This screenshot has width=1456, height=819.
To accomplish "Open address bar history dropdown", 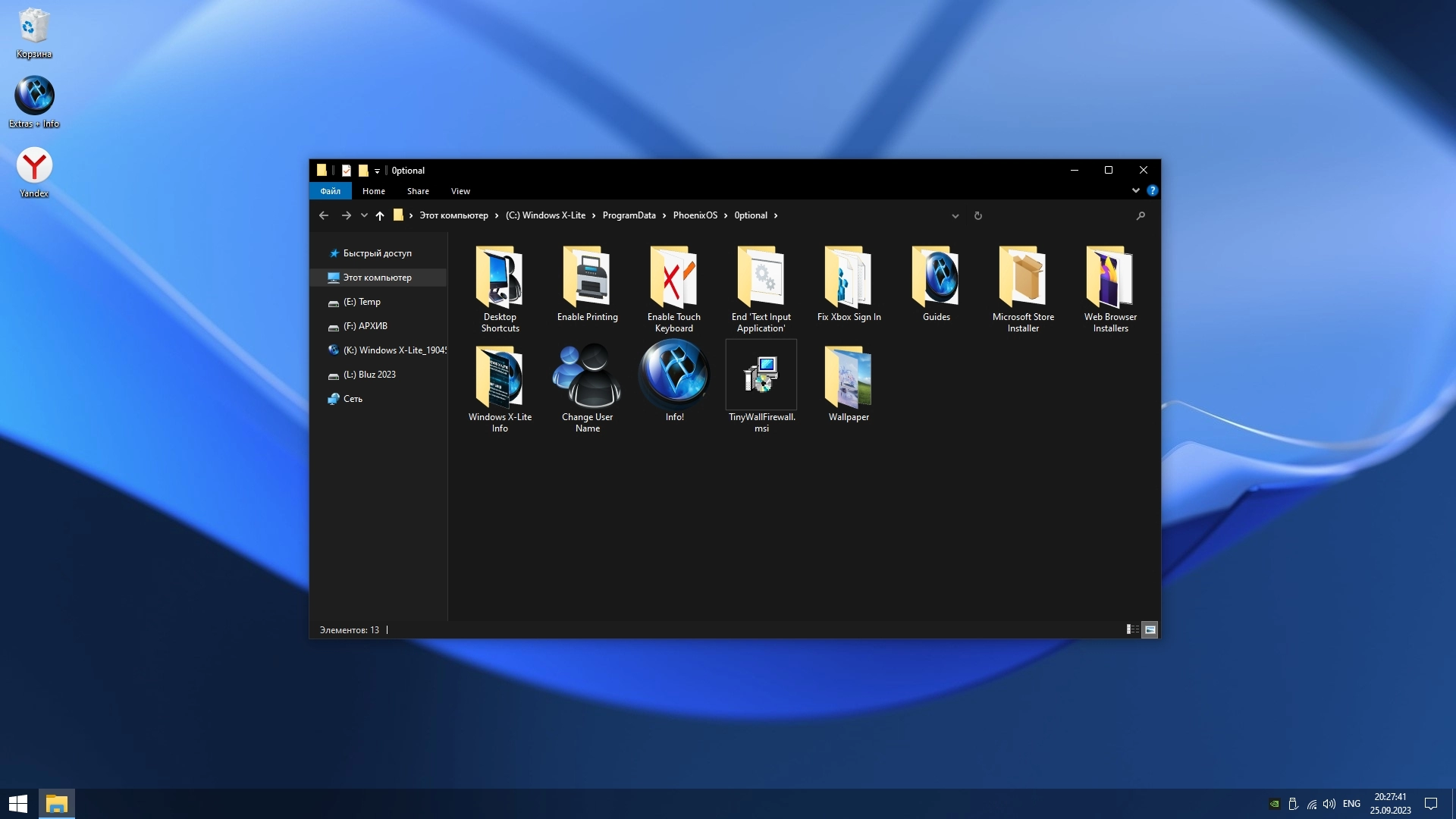I will pyautogui.click(x=955, y=216).
